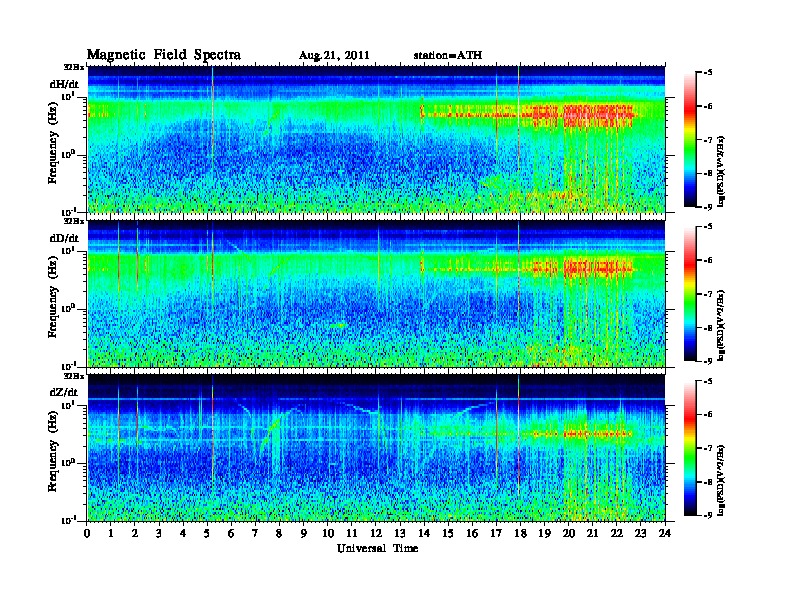792x612 pixels.
Task: Click hour tick label 24 on time axis
Action: [665, 533]
